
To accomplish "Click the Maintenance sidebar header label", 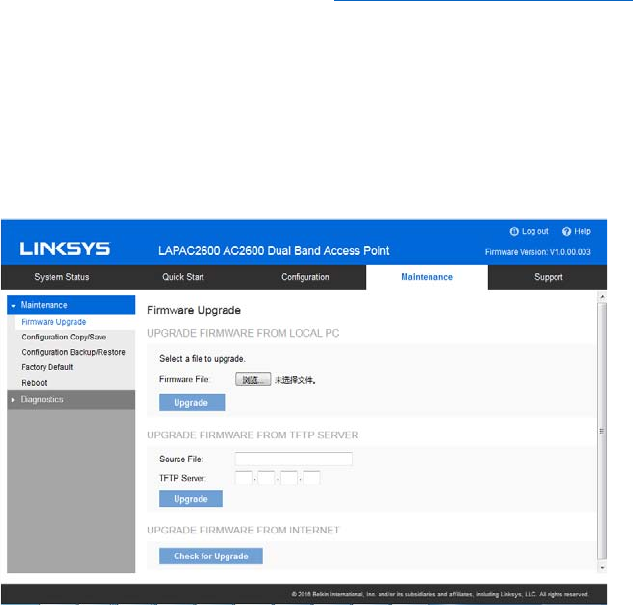I will pyautogui.click(x=44, y=305).
